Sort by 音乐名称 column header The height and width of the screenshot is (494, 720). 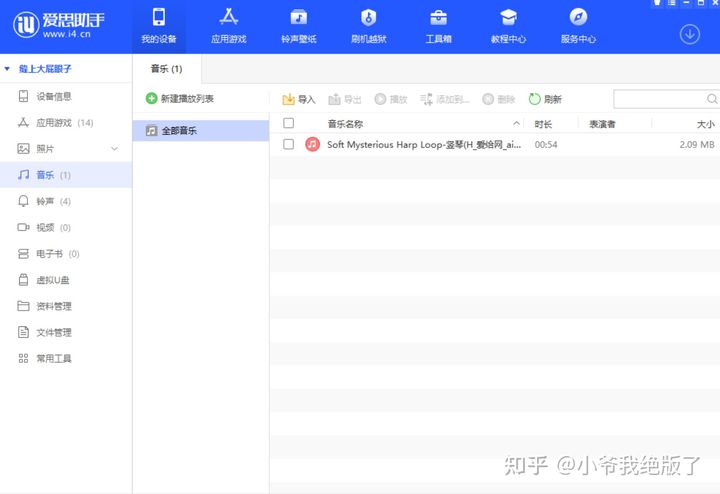point(345,124)
